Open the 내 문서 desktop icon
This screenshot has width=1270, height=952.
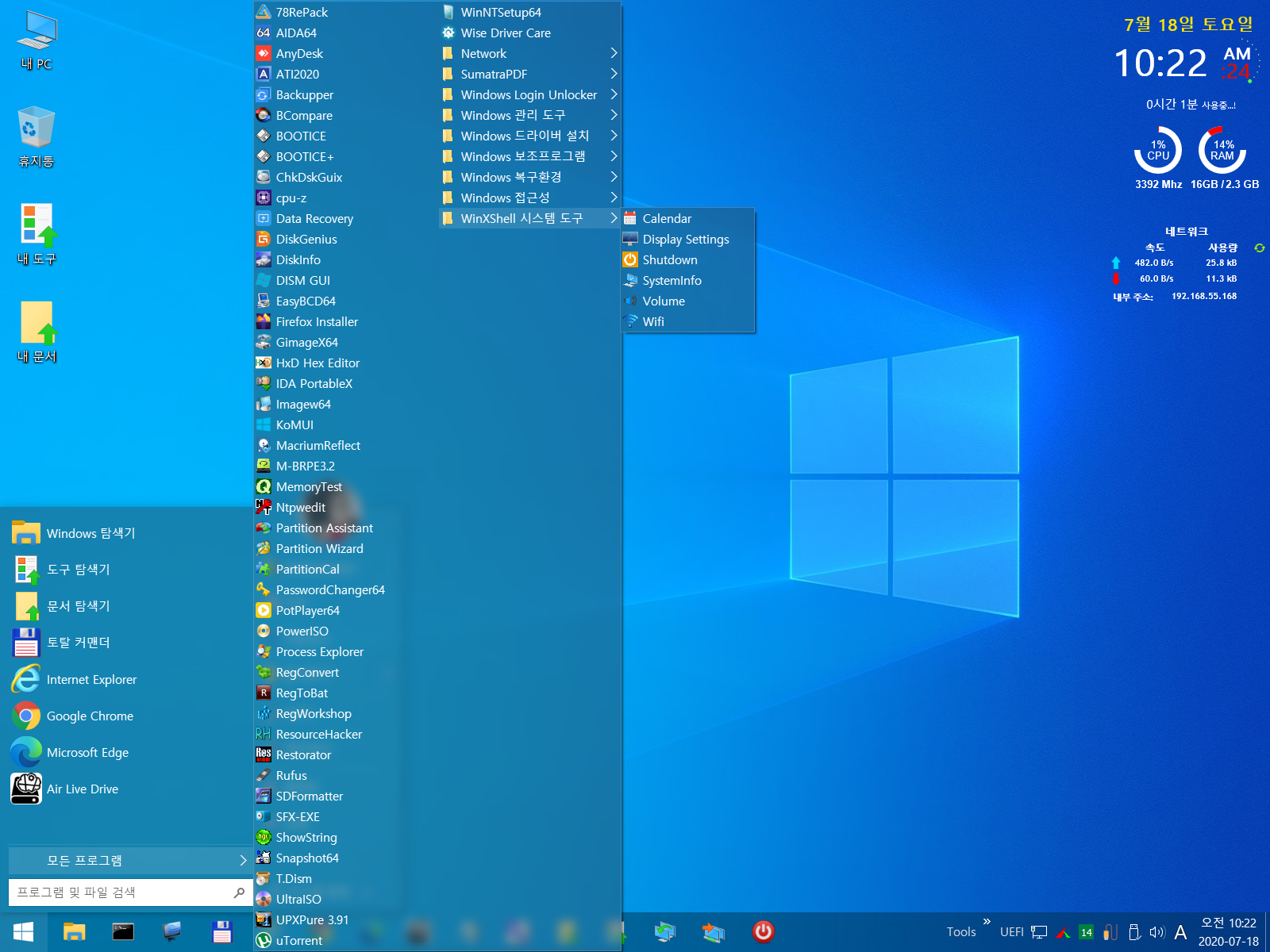pyautogui.click(x=37, y=332)
